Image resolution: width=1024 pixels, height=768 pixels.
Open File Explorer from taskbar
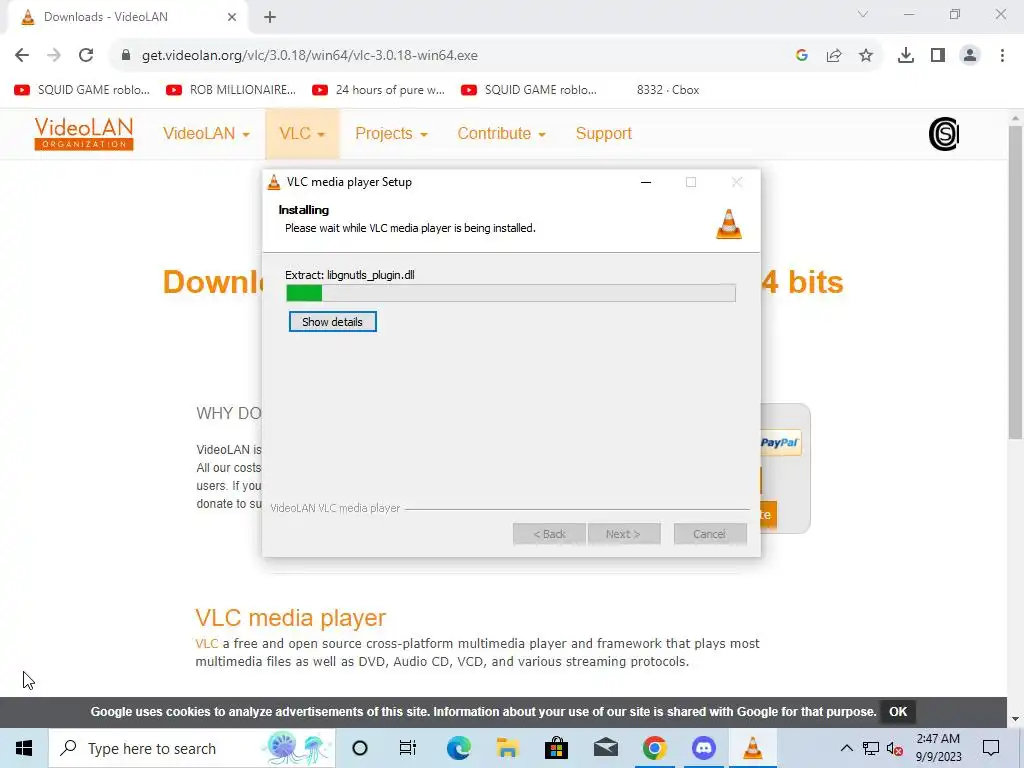click(507, 748)
